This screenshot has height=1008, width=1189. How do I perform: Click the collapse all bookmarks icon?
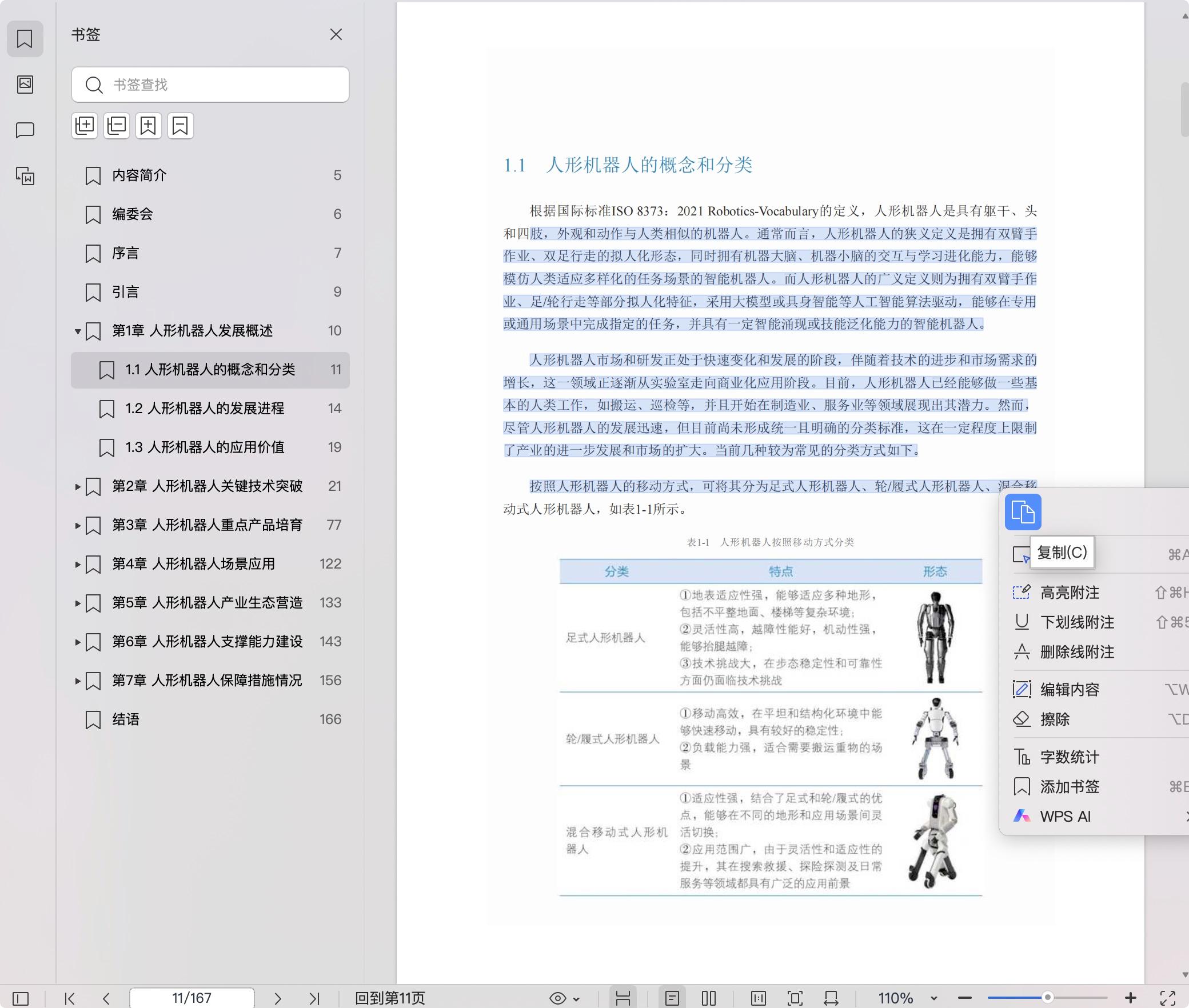pos(116,126)
